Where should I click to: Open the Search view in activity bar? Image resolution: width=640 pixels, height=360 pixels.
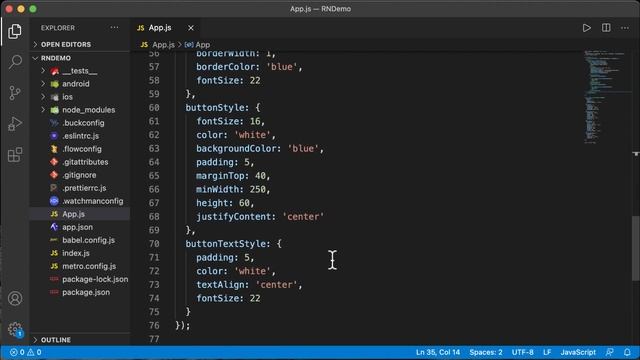coord(15,62)
